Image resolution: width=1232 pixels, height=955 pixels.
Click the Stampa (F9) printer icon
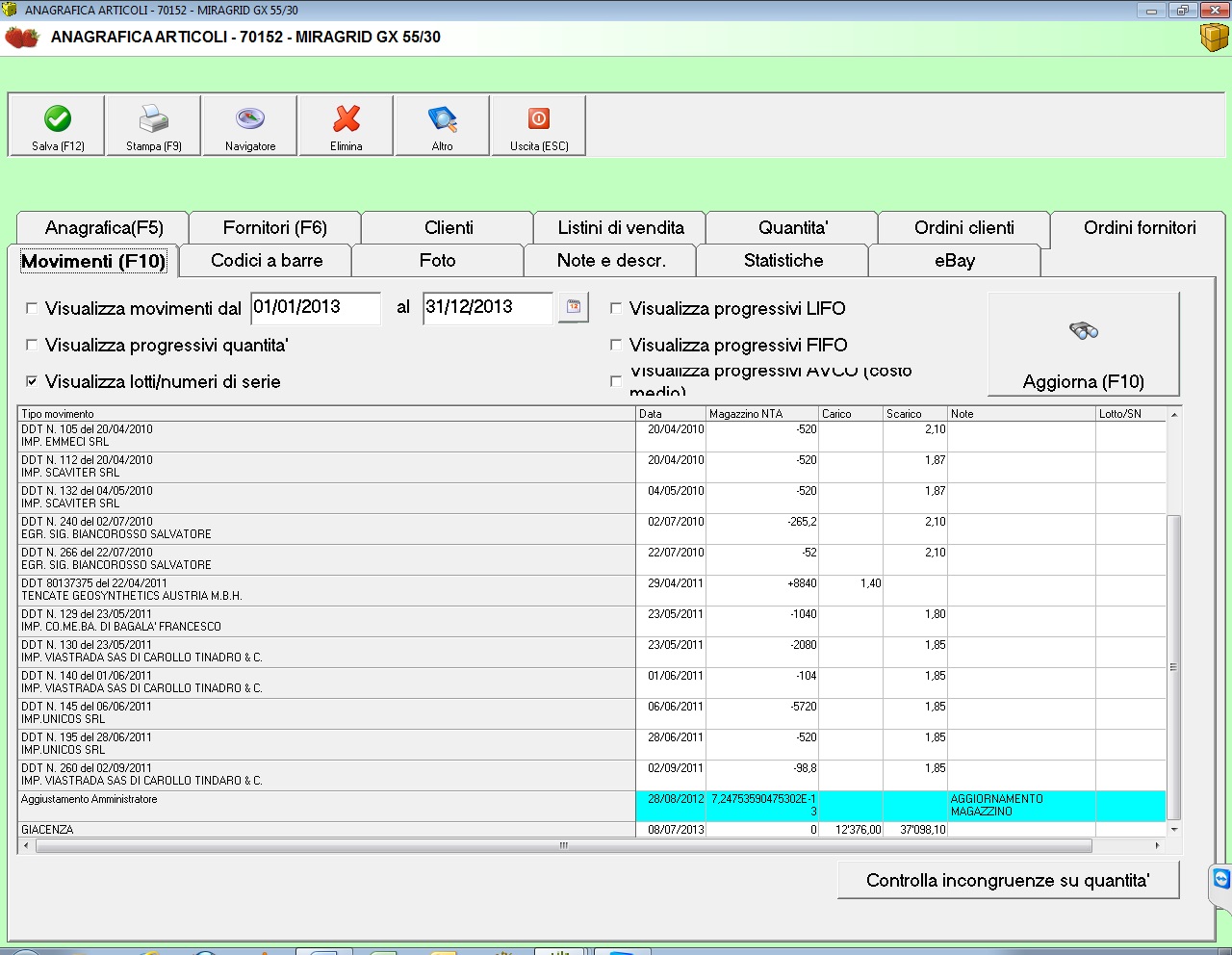(x=154, y=119)
